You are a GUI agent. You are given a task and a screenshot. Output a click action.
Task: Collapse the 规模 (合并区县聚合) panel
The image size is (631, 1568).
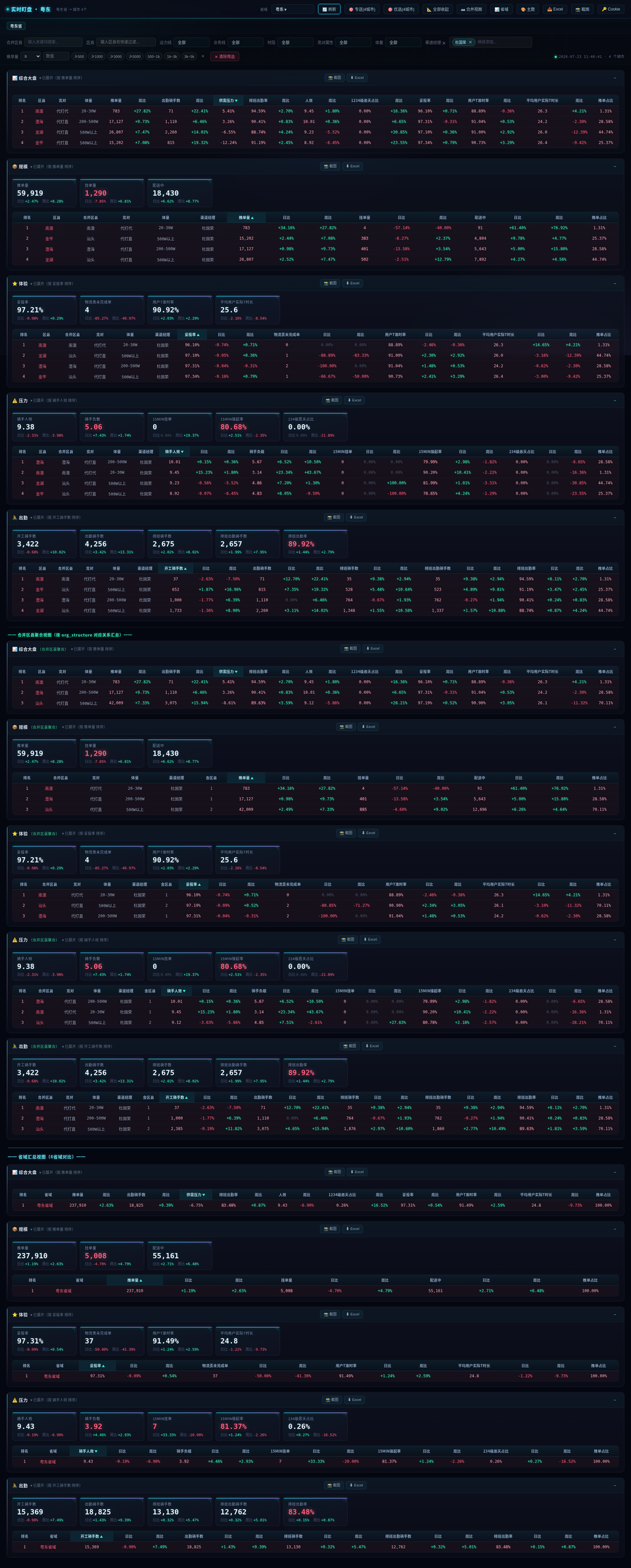point(615,727)
